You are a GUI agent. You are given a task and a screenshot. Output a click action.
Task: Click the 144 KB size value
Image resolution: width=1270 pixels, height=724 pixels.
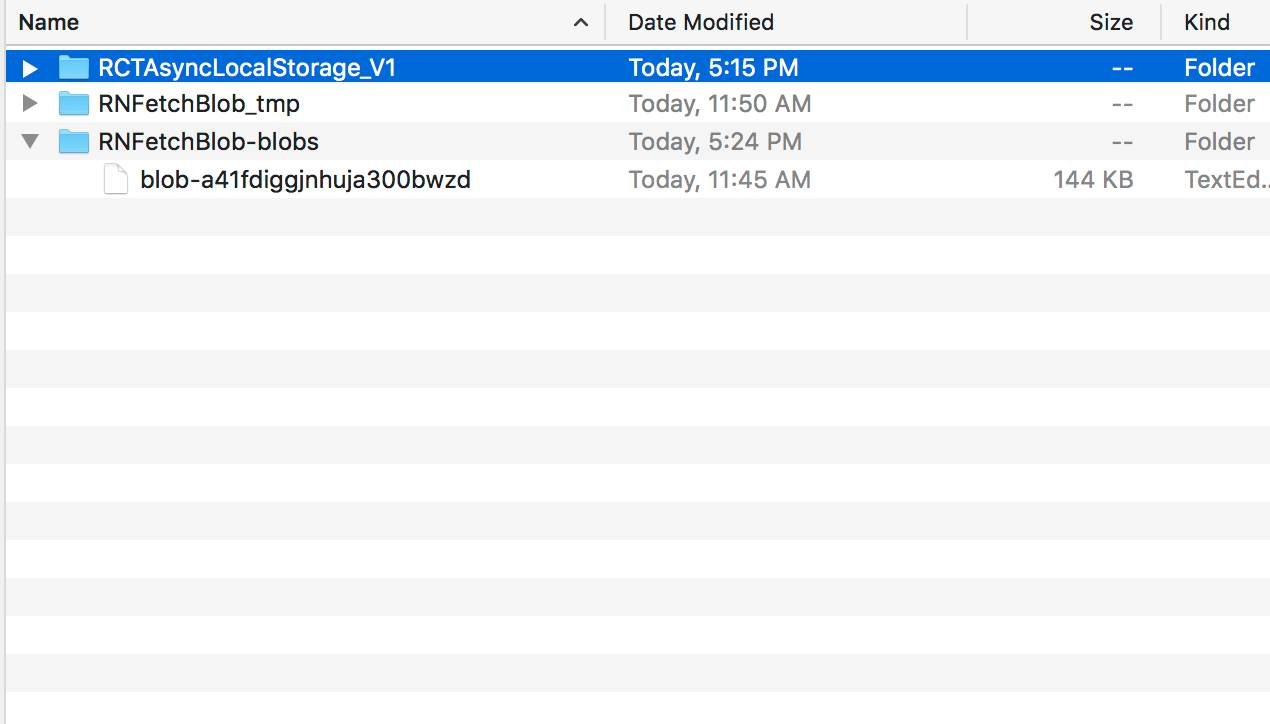(x=1092, y=180)
